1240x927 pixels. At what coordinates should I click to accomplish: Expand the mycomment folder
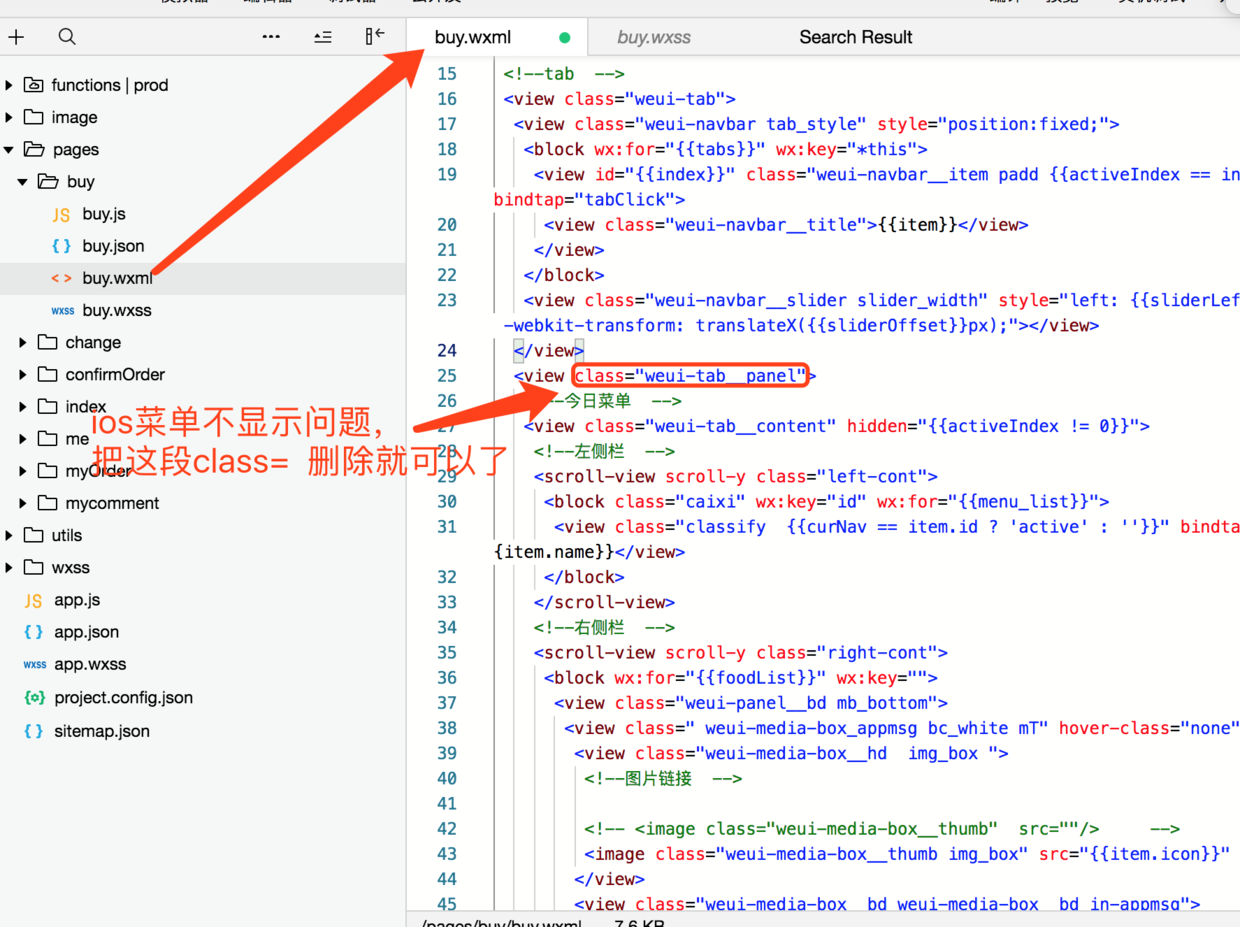coord(112,503)
